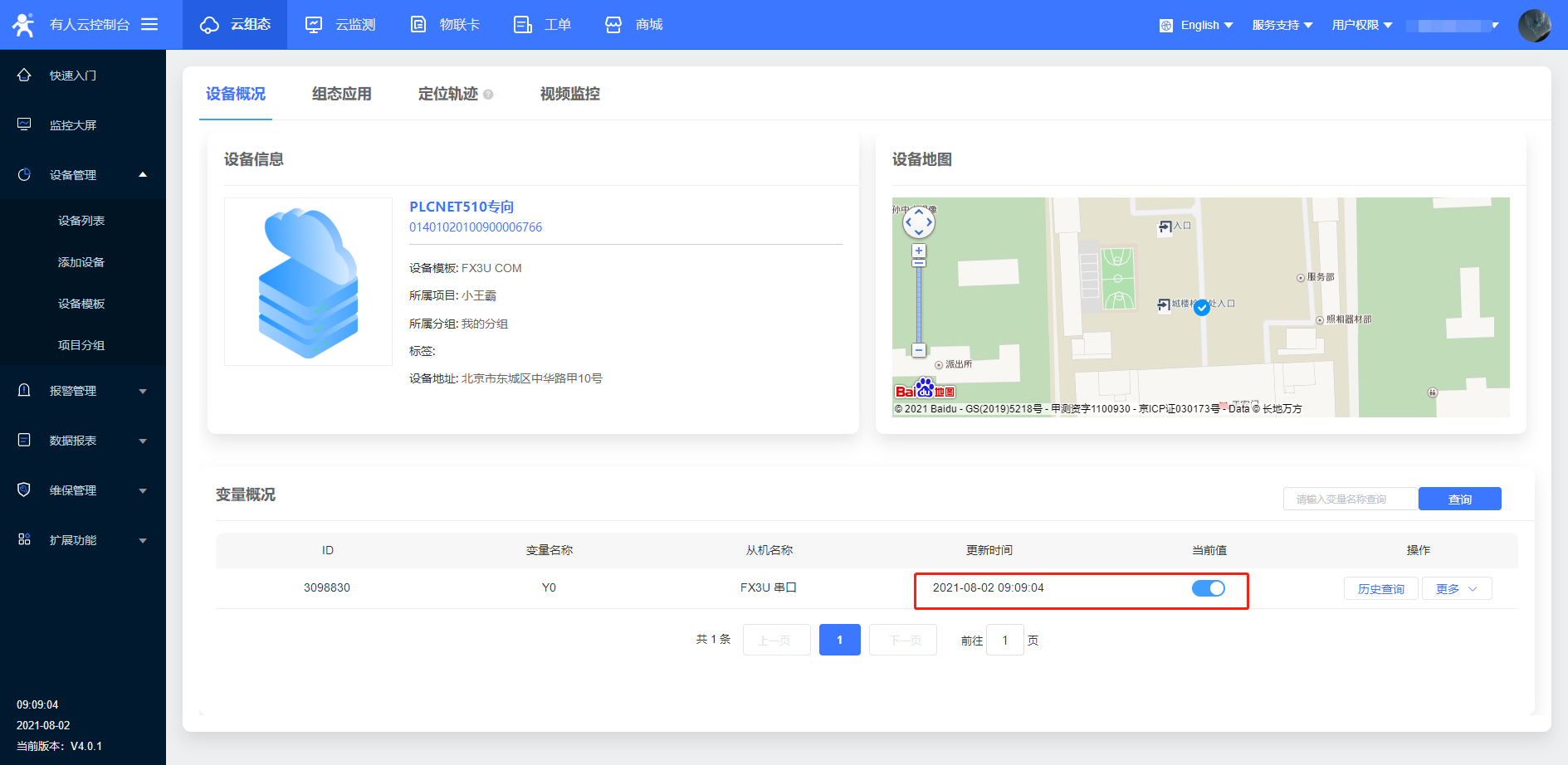Toggle the Y0 current value switch

point(1208,588)
